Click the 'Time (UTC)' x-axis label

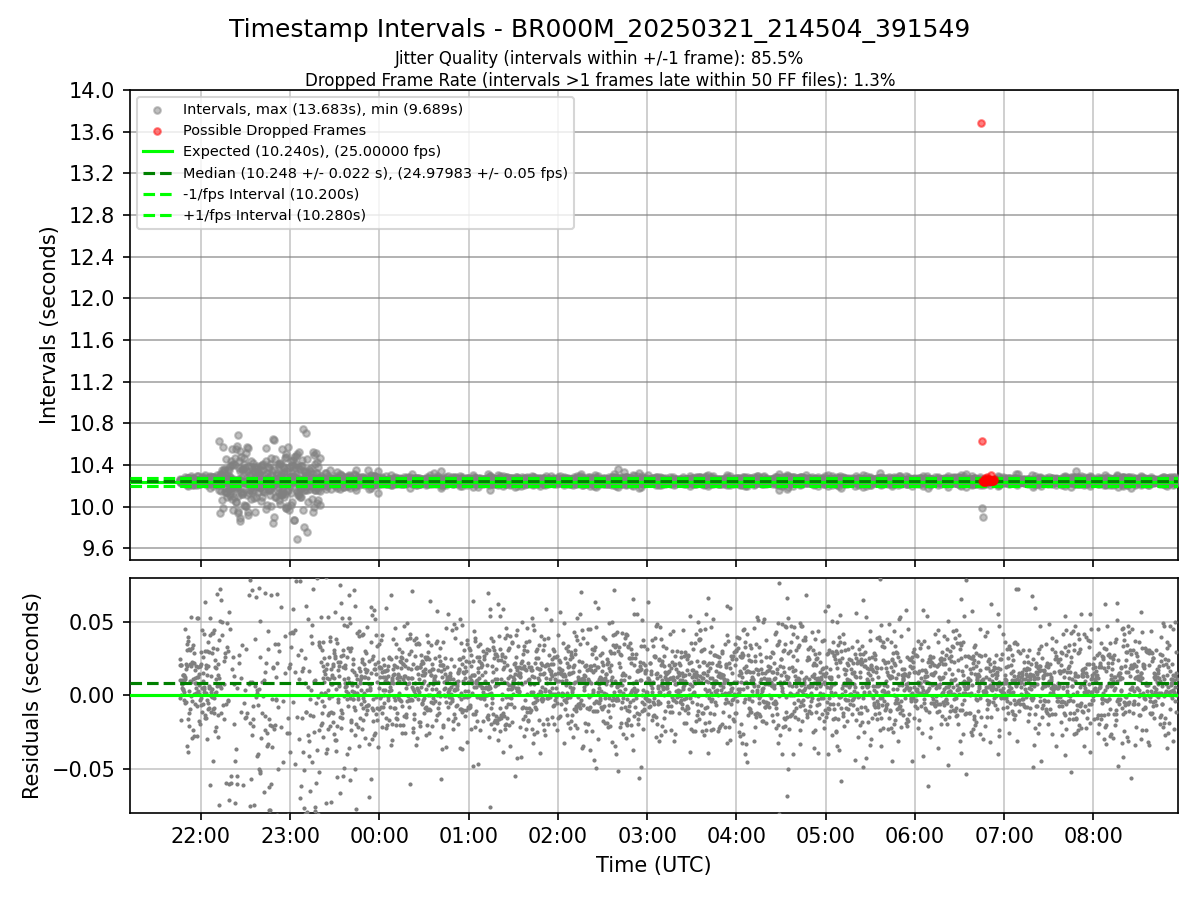pyautogui.click(x=653, y=865)
